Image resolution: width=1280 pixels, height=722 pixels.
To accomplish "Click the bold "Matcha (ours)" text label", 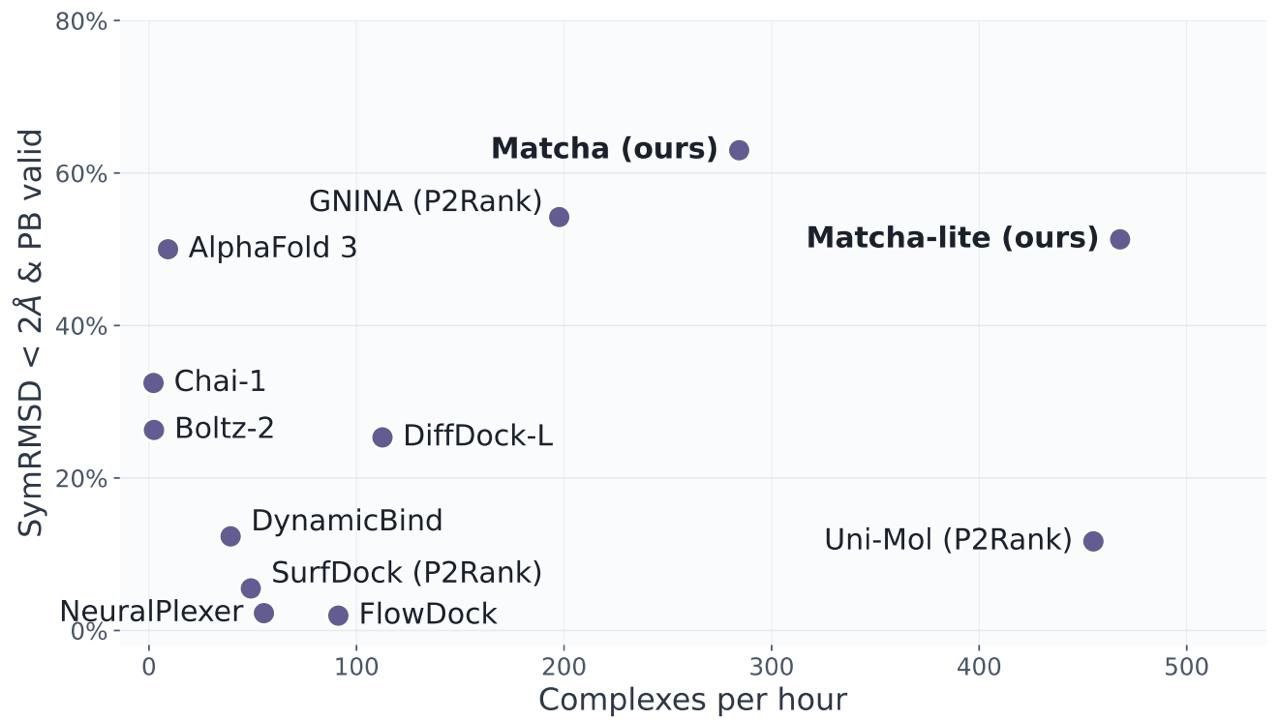I will click(604, 149).
